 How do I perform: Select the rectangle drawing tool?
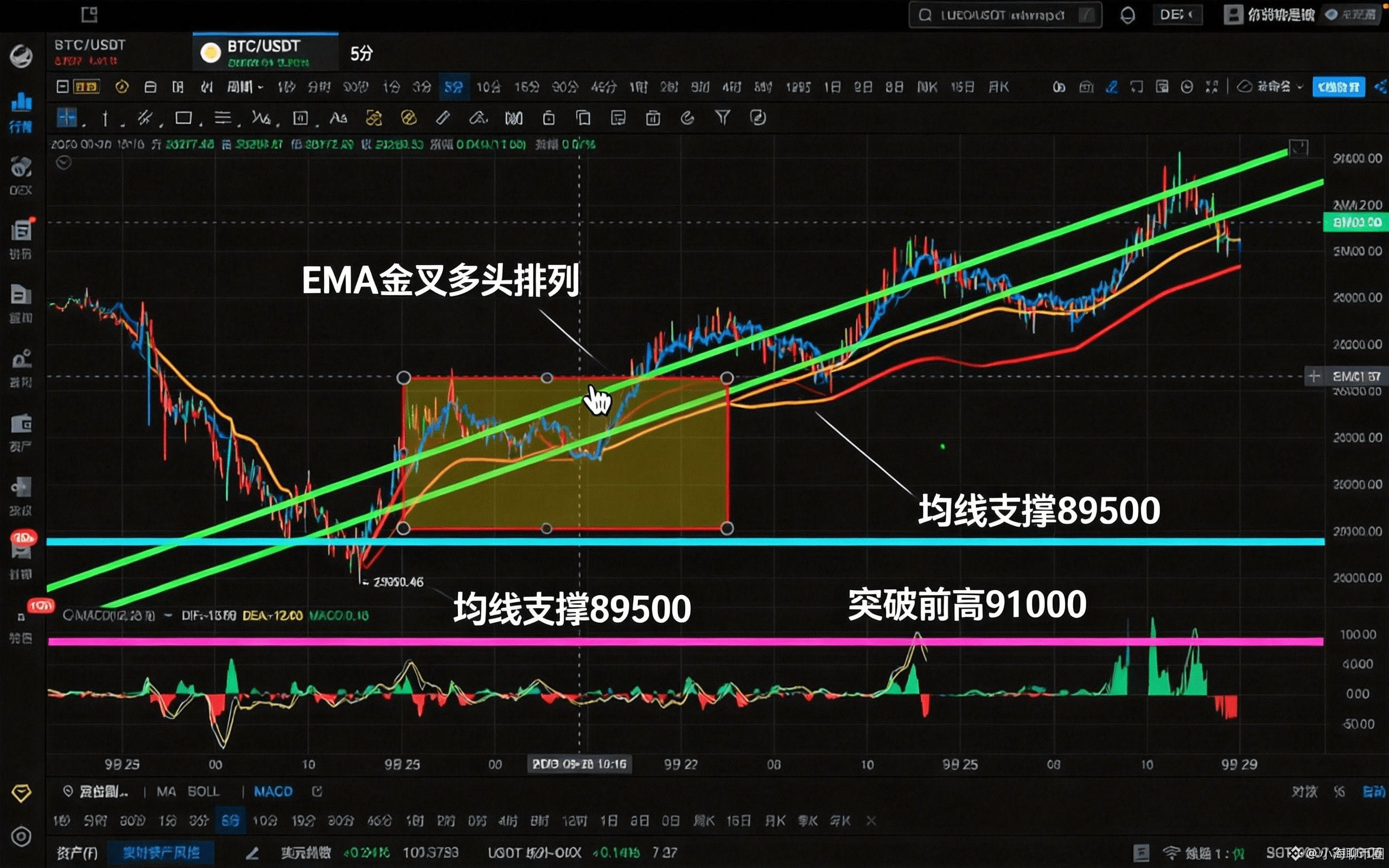184,118
